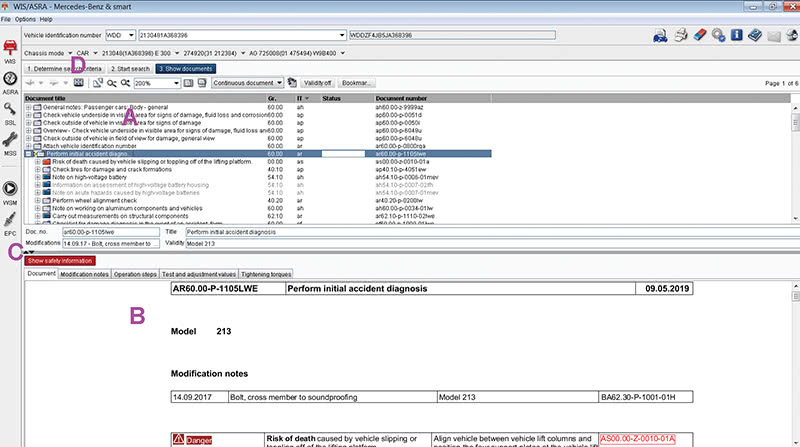Click the grid view icon beside navigation arrows
This screenshot has width=800, height=447.
[79, 83]
